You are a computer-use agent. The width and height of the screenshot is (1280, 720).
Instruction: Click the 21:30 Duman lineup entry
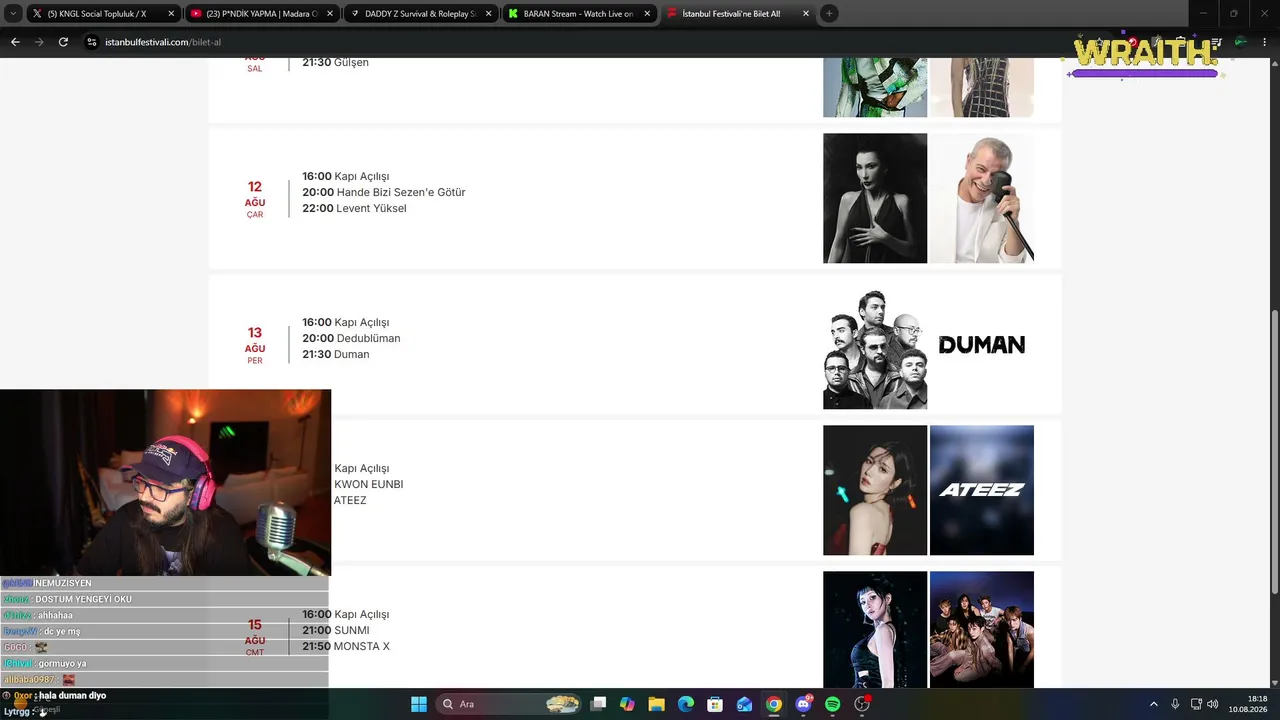pyautogui.click(x=336, y=354)
